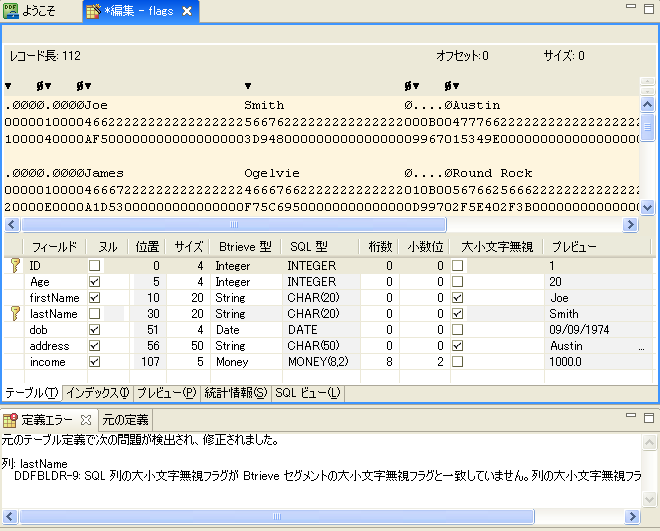Close the 編集 - flags editor tab
The height and width of the screenshot is (531, 660).
coord(185,12)
